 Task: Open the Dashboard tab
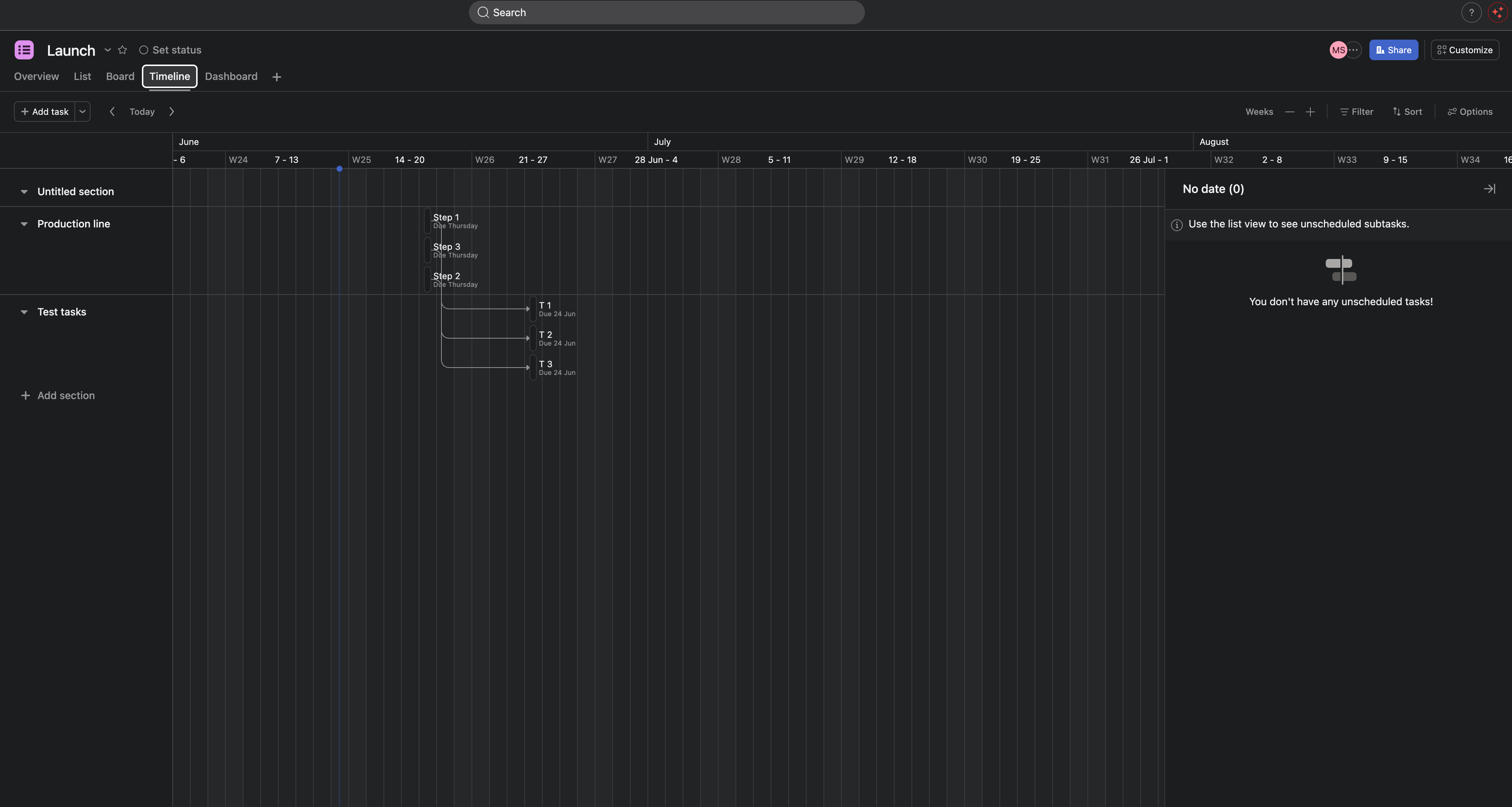coord(231,76)
